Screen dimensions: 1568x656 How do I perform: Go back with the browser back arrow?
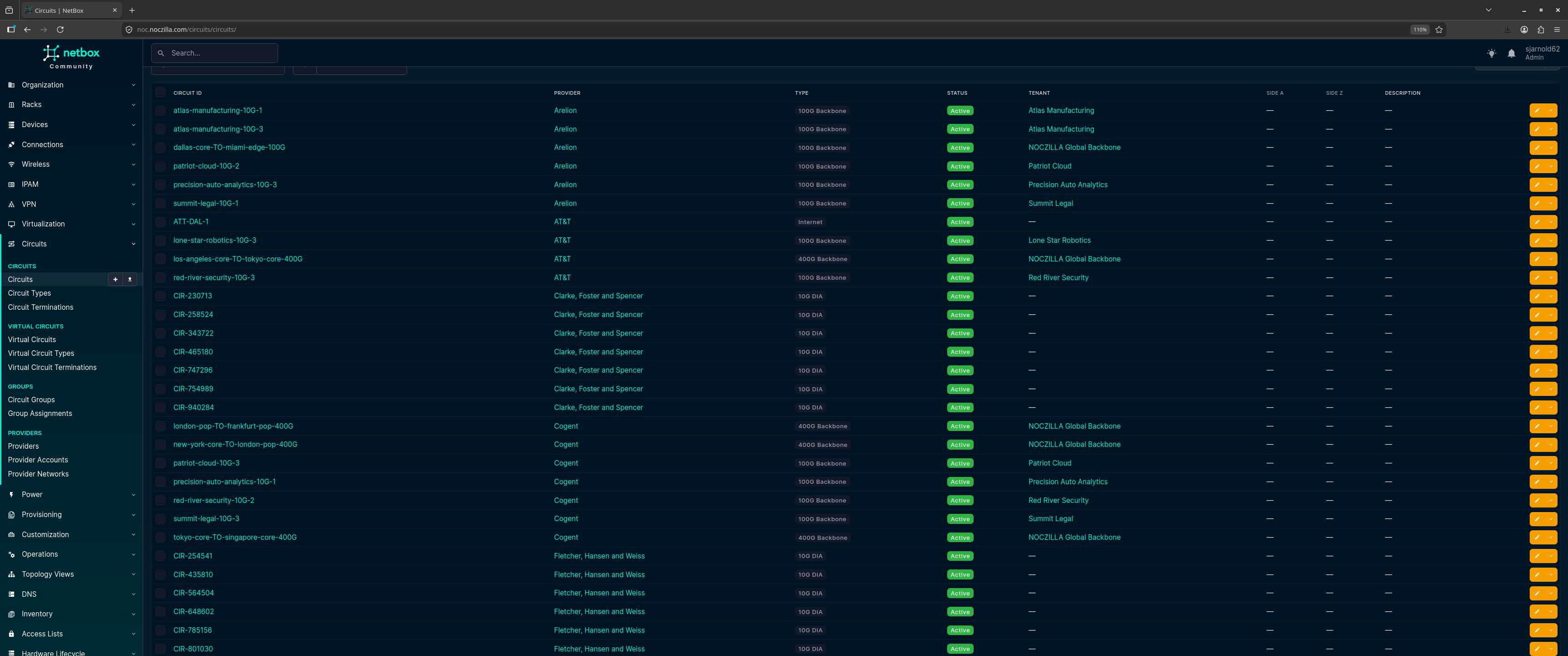pyautogui.click(x=27, y=29)
